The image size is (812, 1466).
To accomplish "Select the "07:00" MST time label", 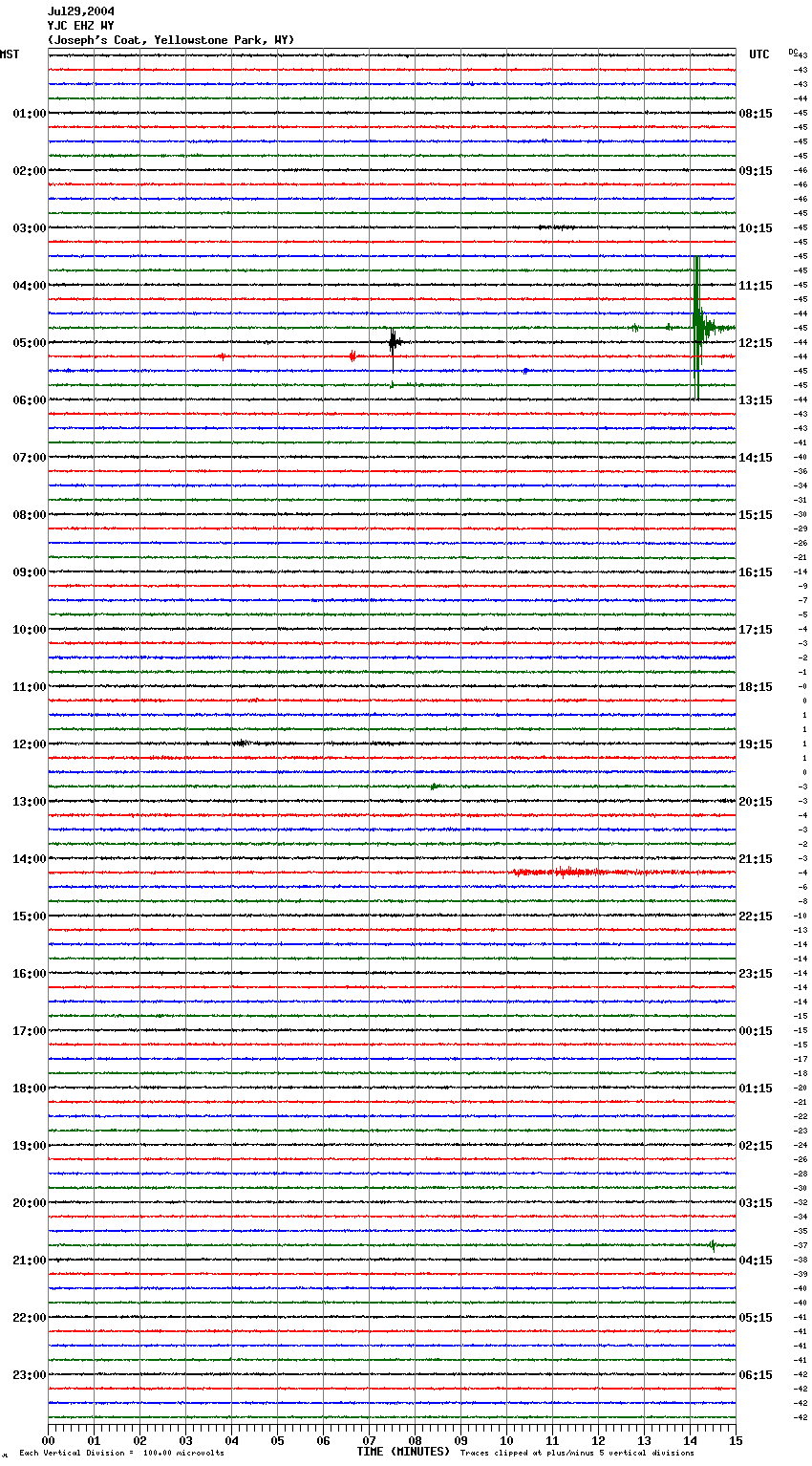I will pos(30,458).
